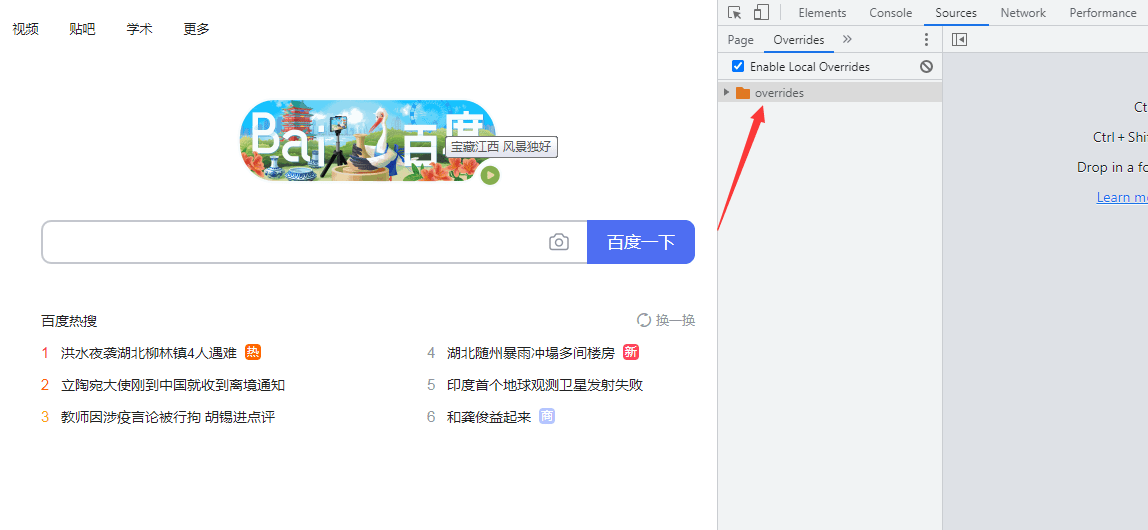Expand the overrides folder arrow
Viewport: 1148px width, 530px height.
(x=726, y=92)
